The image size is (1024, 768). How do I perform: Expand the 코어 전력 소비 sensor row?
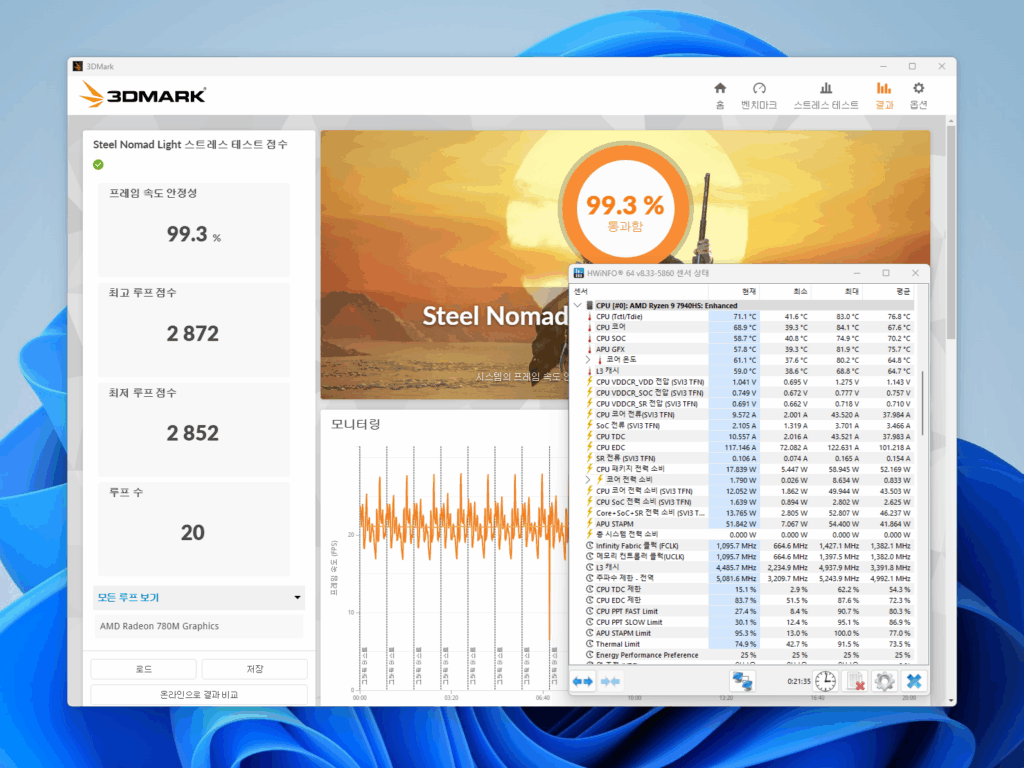click(588, 480)
